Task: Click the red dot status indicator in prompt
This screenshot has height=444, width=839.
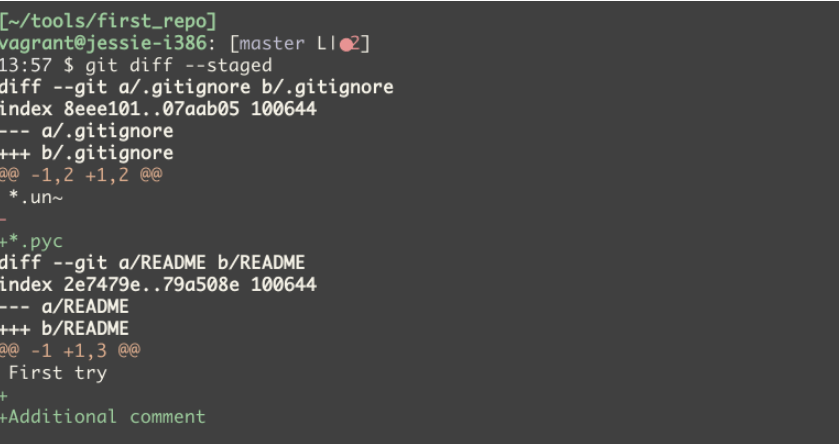Action: pyautogui.click(x=346, y=45)
